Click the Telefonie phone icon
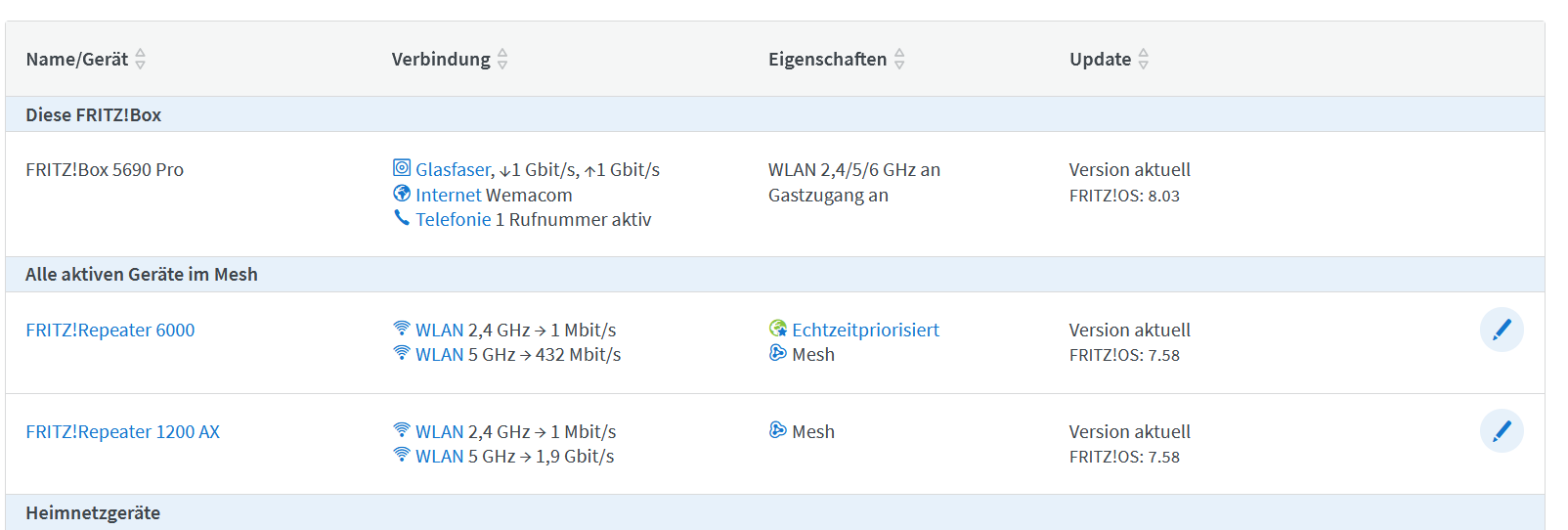 401,218
